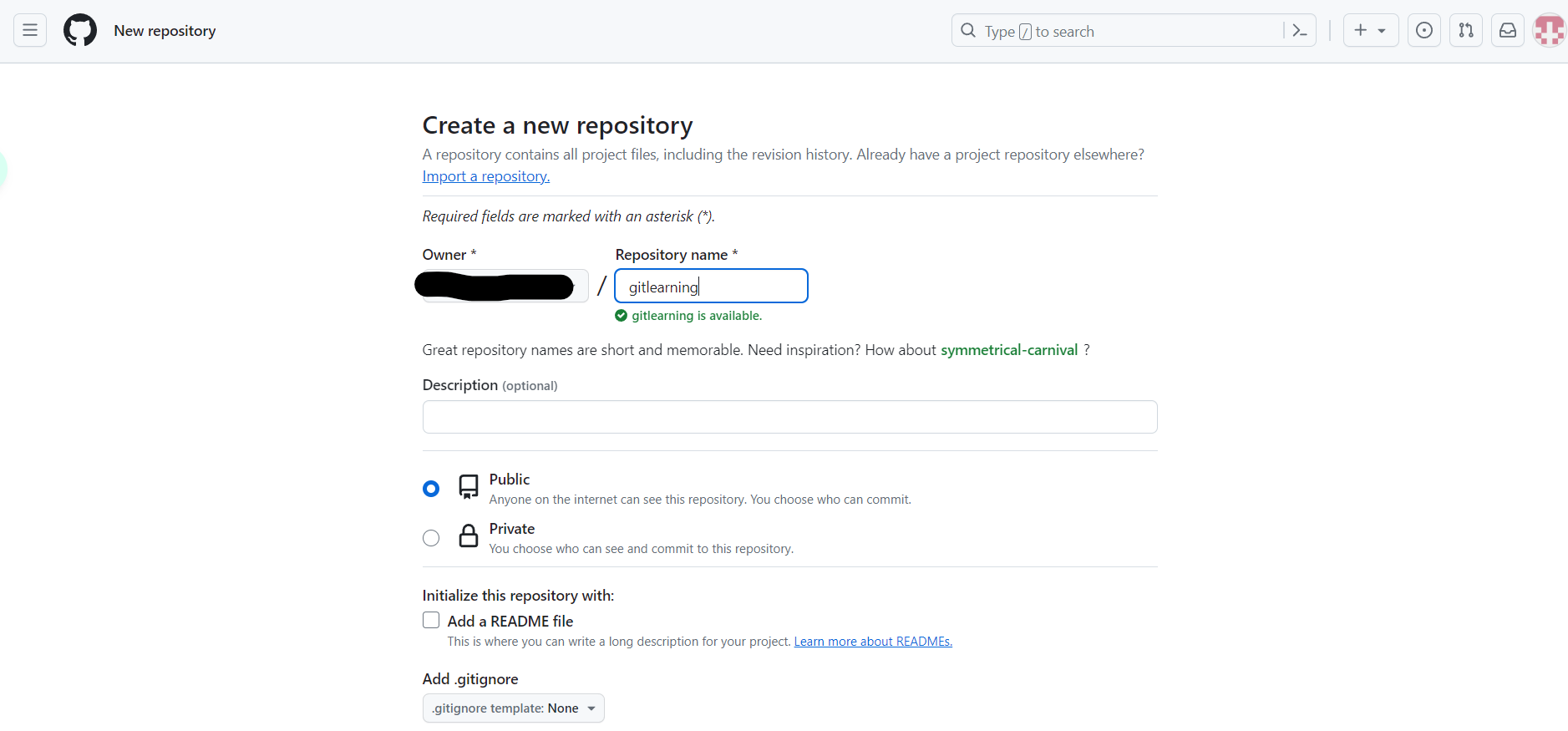Click the plus icon to create new
This screenshot has width=1568, height=731.
(1361, 31)
